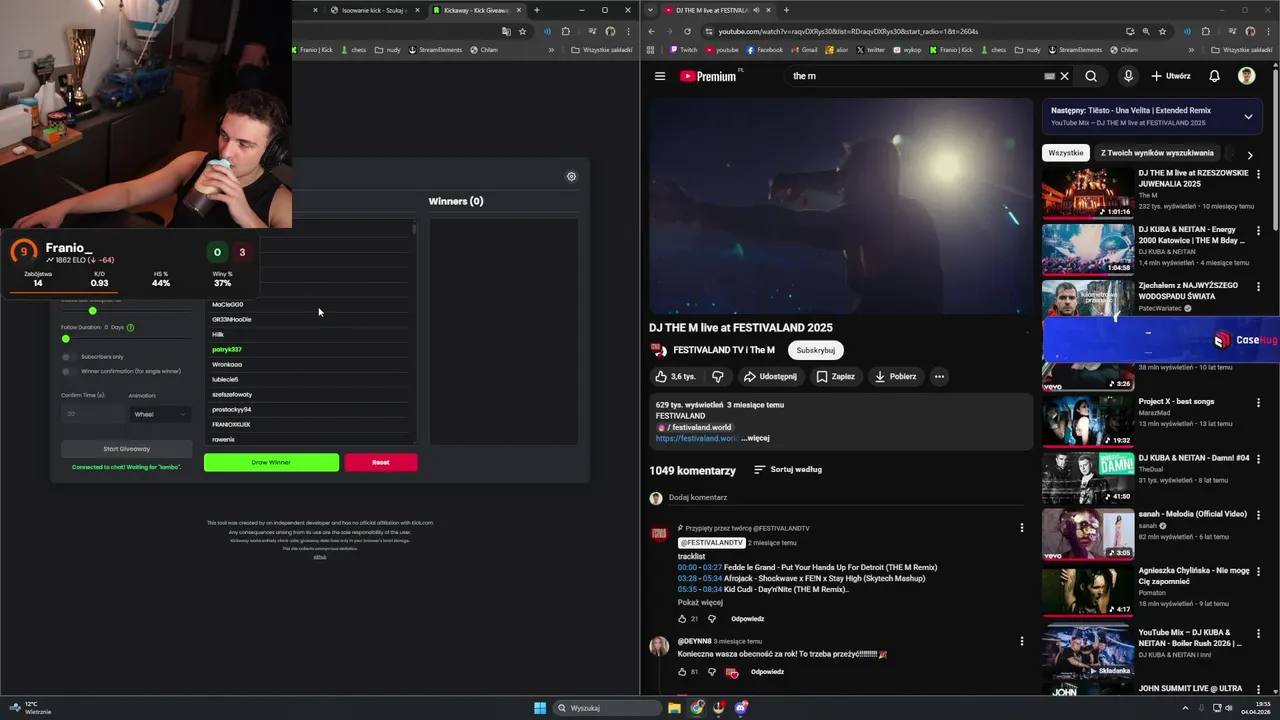
Task: Open Chrome menu in YouTube window
Action: tap(1268, 31)
